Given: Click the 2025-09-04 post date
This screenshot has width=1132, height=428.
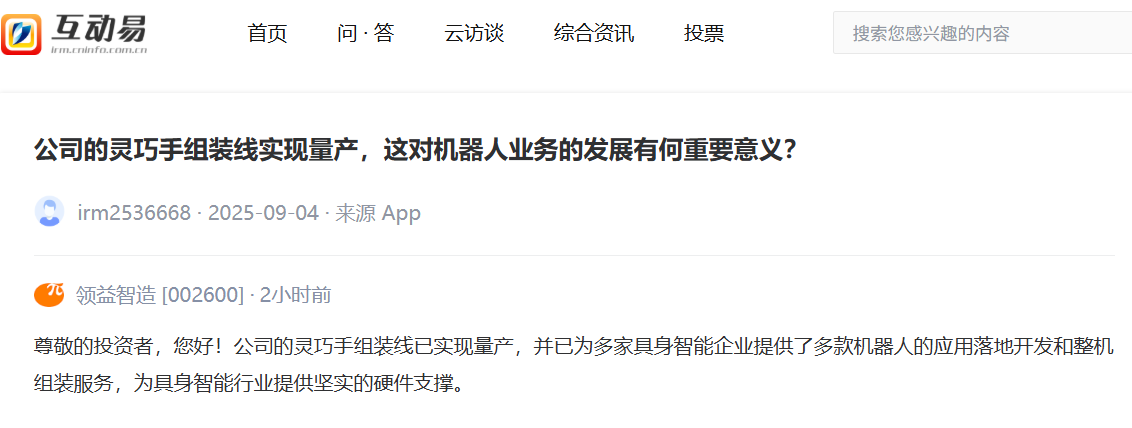Looking at the screenshot, I should [263, 213].
